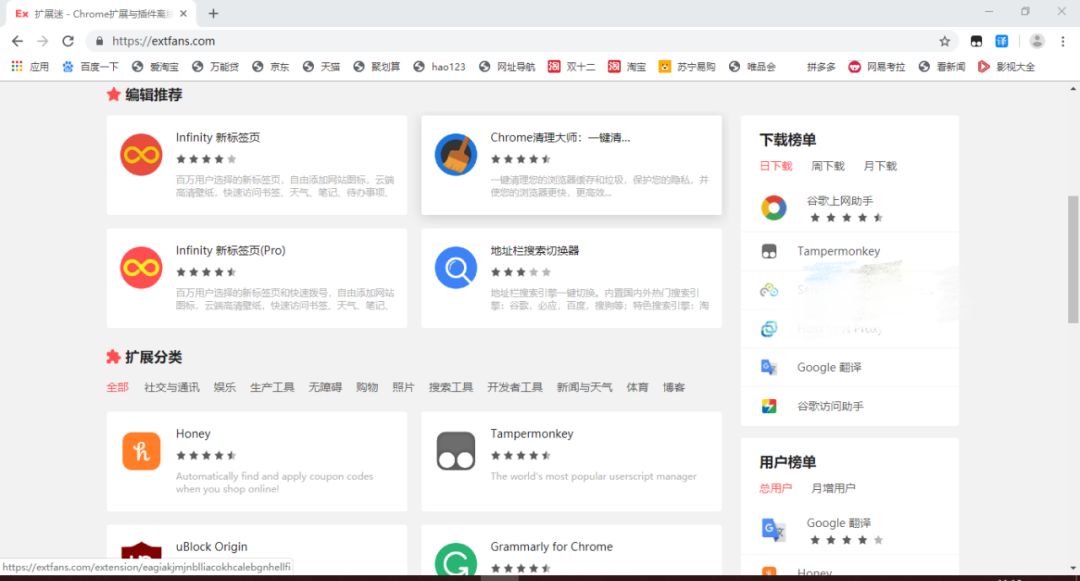Close the 扩展迷 browser tab
This screenshot has height=581, width=1080.
pos(183,13)
